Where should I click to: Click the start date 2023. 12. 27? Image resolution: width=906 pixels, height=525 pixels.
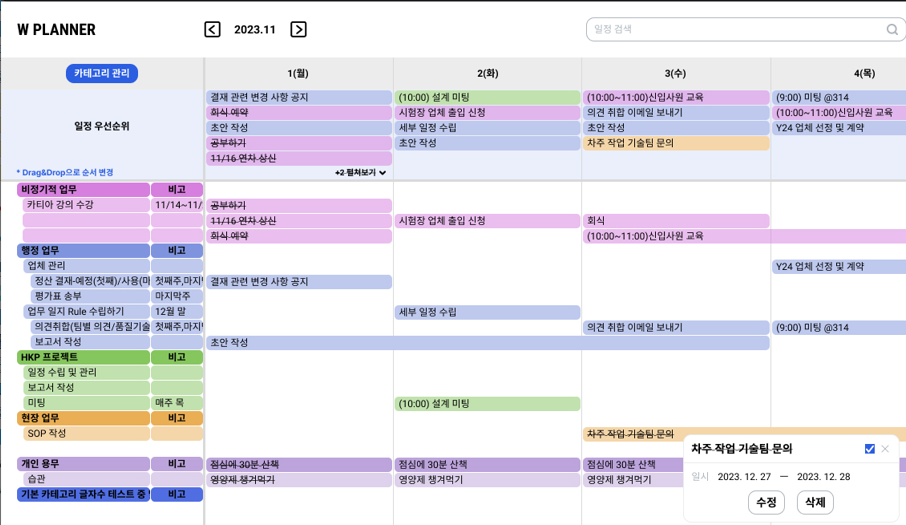[744, 477]
